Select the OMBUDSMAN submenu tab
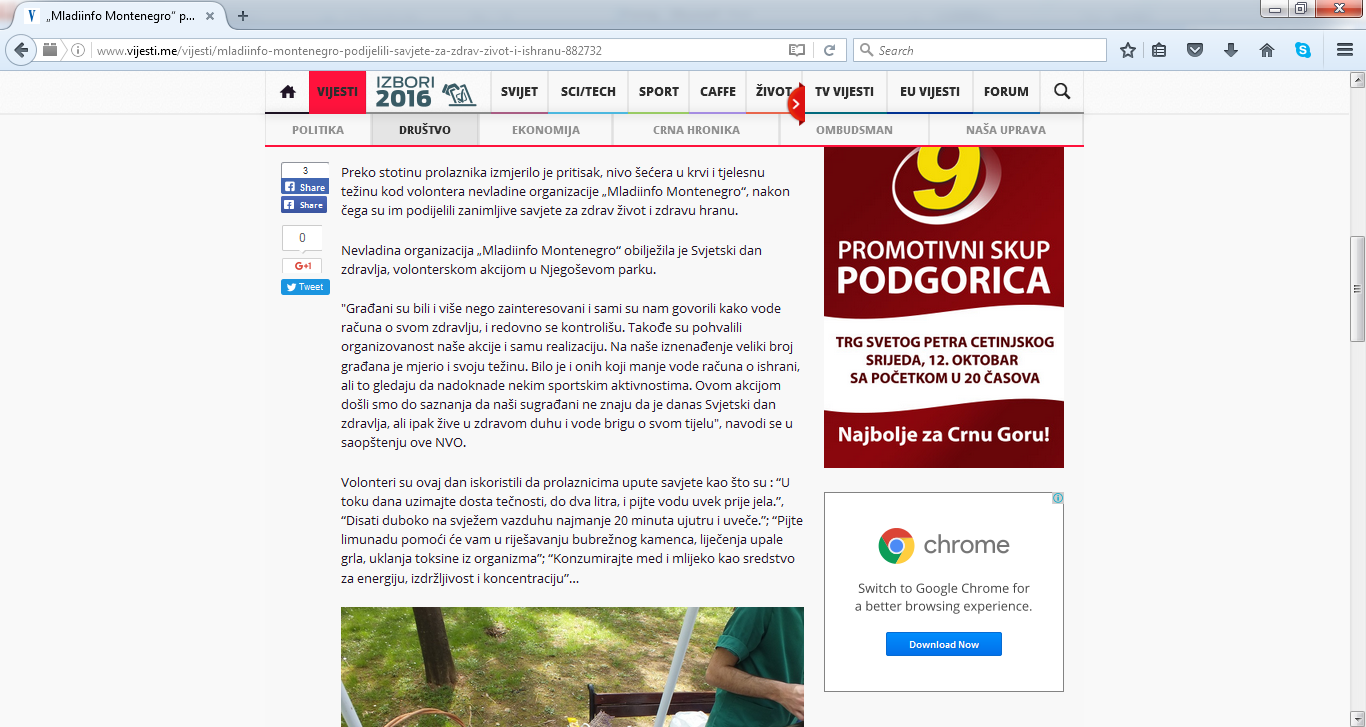 (x=854, y=130)
